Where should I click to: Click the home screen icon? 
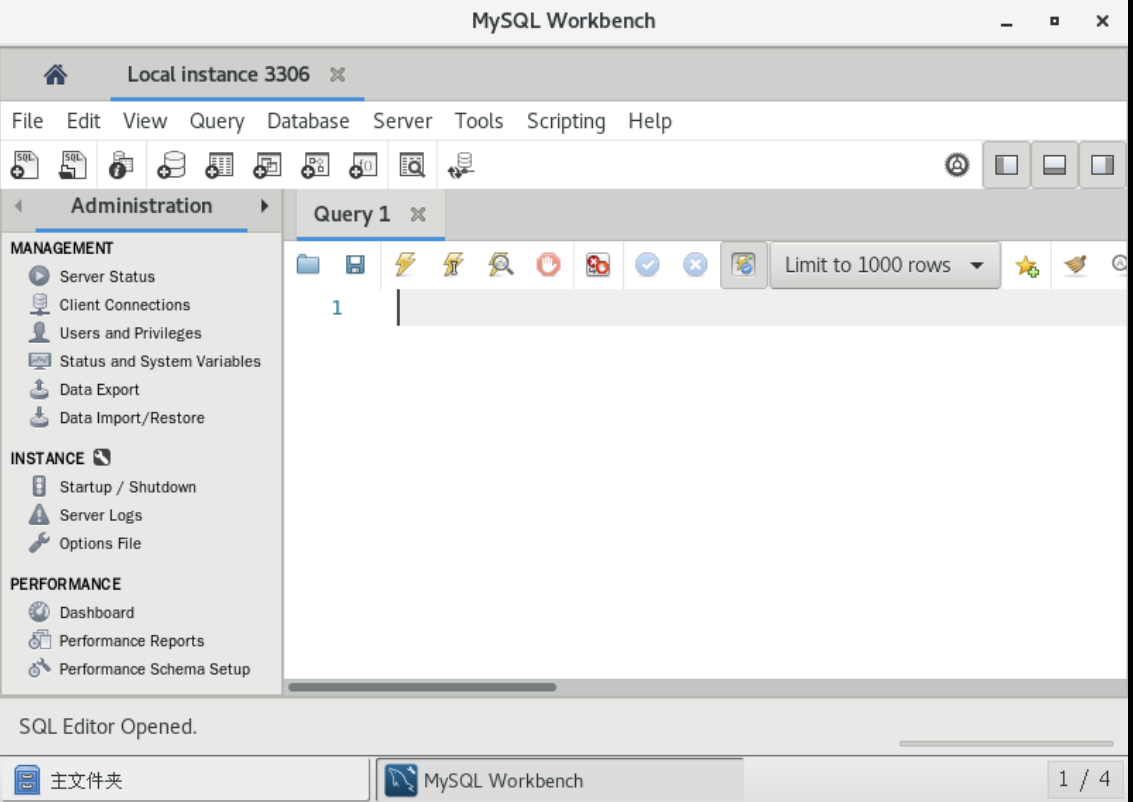tap(55, 74)
